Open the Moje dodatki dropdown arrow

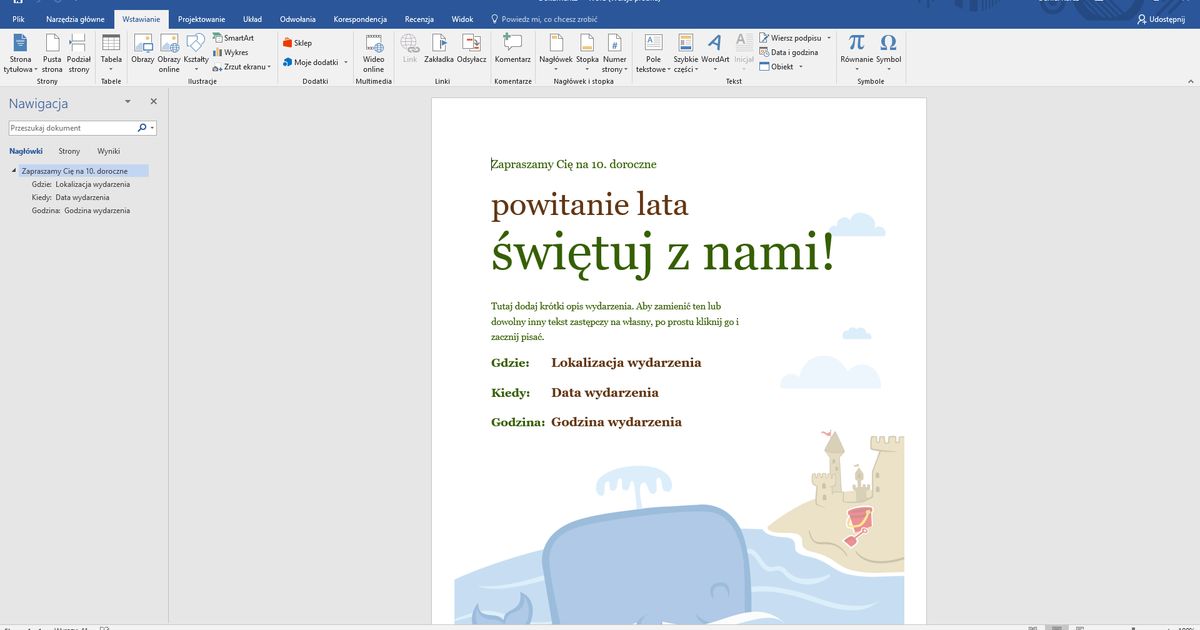pos(344,62)
